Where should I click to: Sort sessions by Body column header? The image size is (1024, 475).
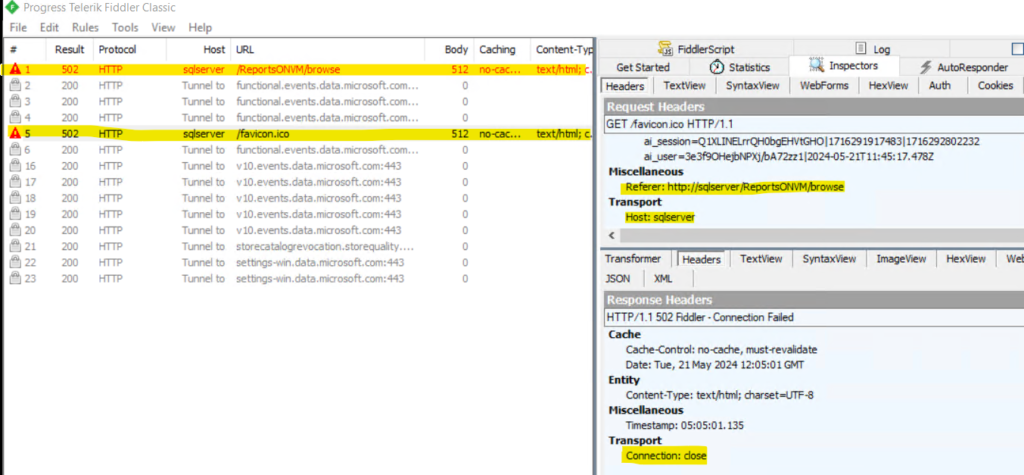click(449, 50)
